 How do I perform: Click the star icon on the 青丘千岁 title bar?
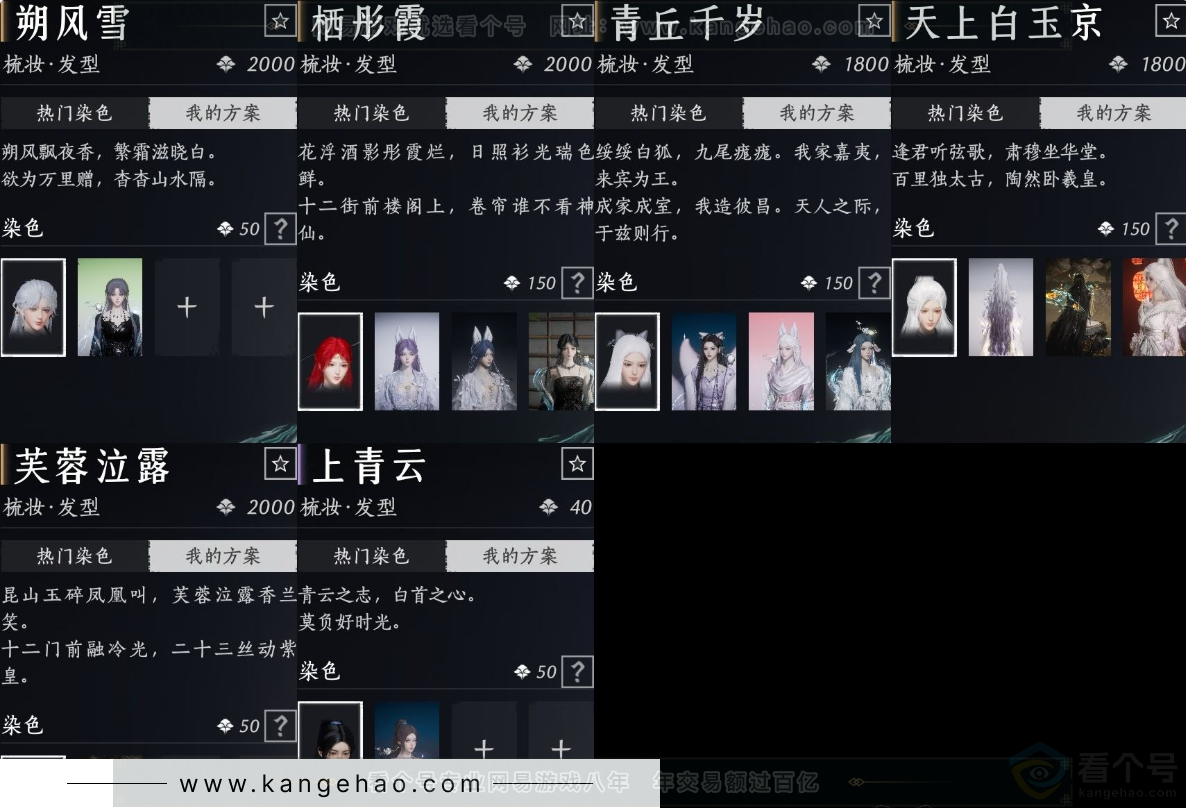point(872,19)
